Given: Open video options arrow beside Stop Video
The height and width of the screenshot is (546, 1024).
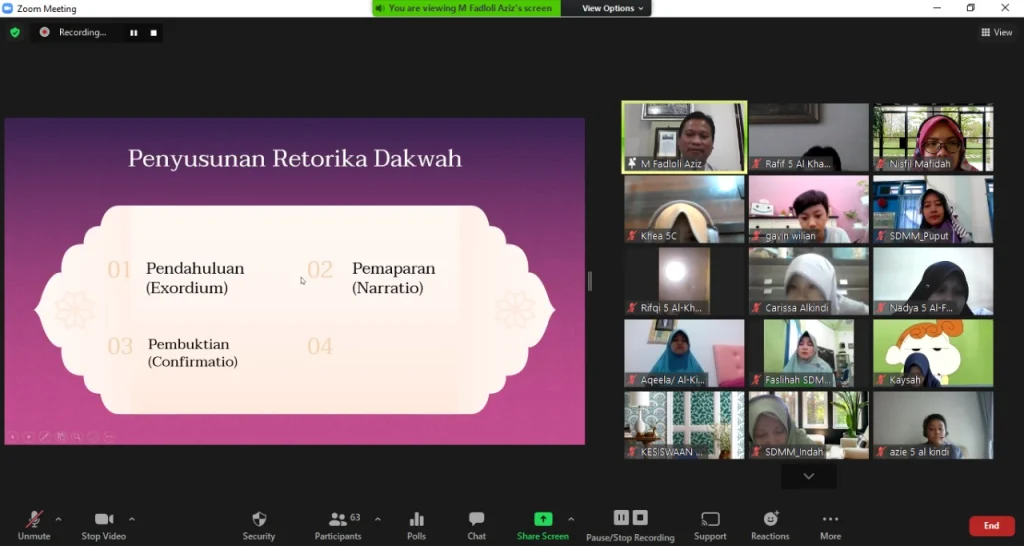Looking at the screenshot, I should point(132,519).
